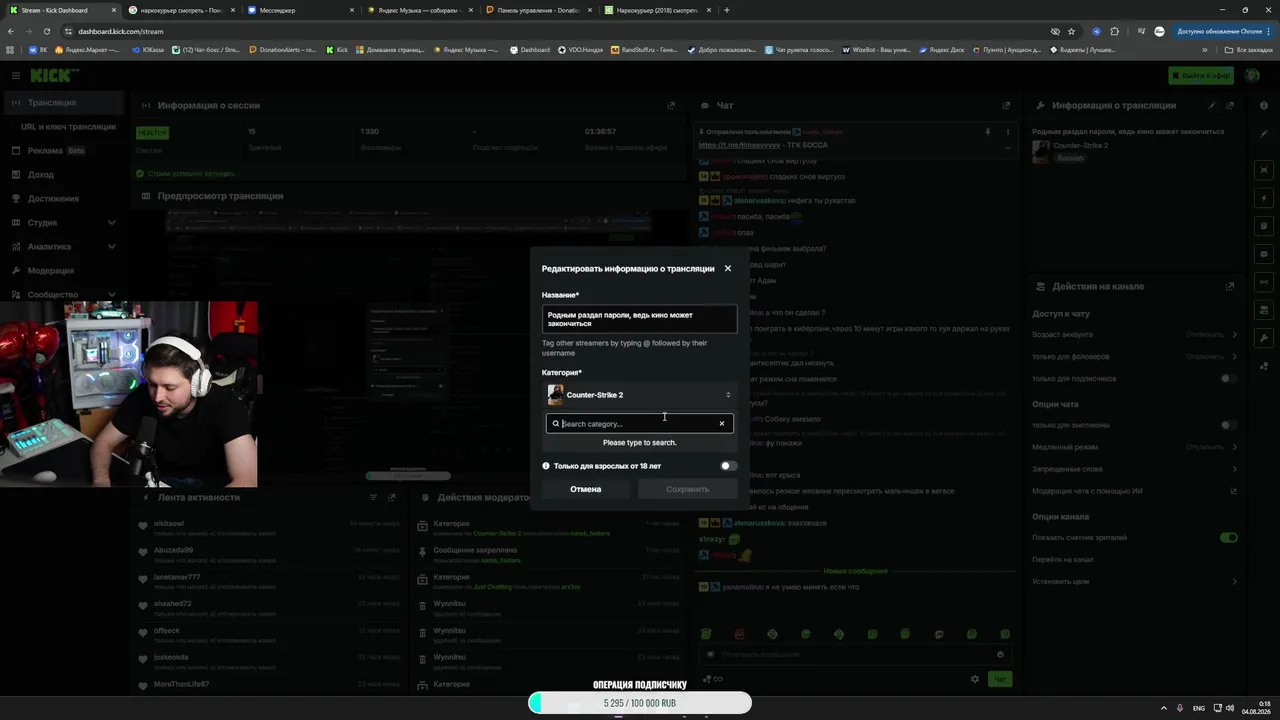Expand the Установить цели setting
Viewport: 1280px width, 720px height.
1135,581
